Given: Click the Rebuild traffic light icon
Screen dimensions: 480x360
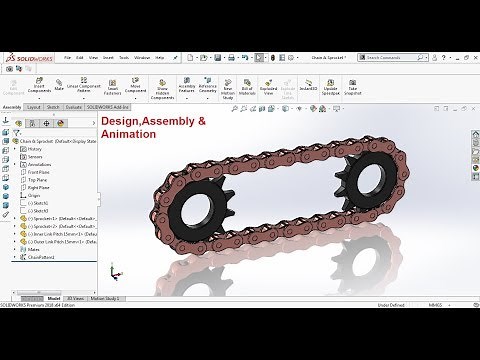Looking at the screenshot, I should click(273, 58).
